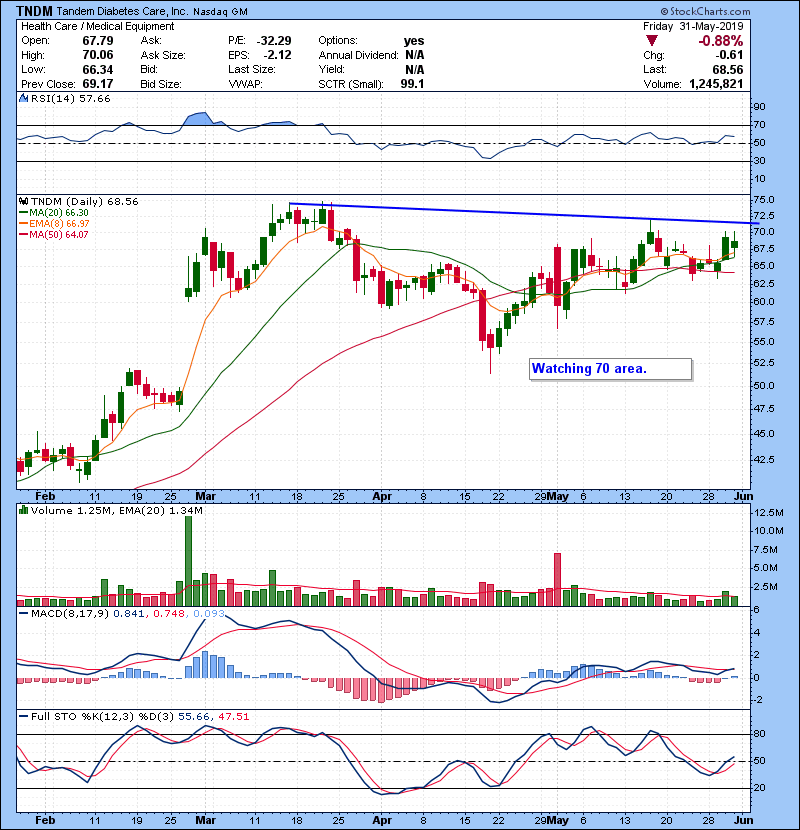Click the Last price value 68.56

point(727,69)
